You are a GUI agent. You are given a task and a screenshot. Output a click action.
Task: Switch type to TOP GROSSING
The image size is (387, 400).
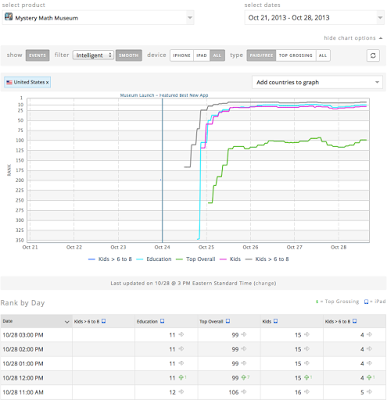(296, 55)
